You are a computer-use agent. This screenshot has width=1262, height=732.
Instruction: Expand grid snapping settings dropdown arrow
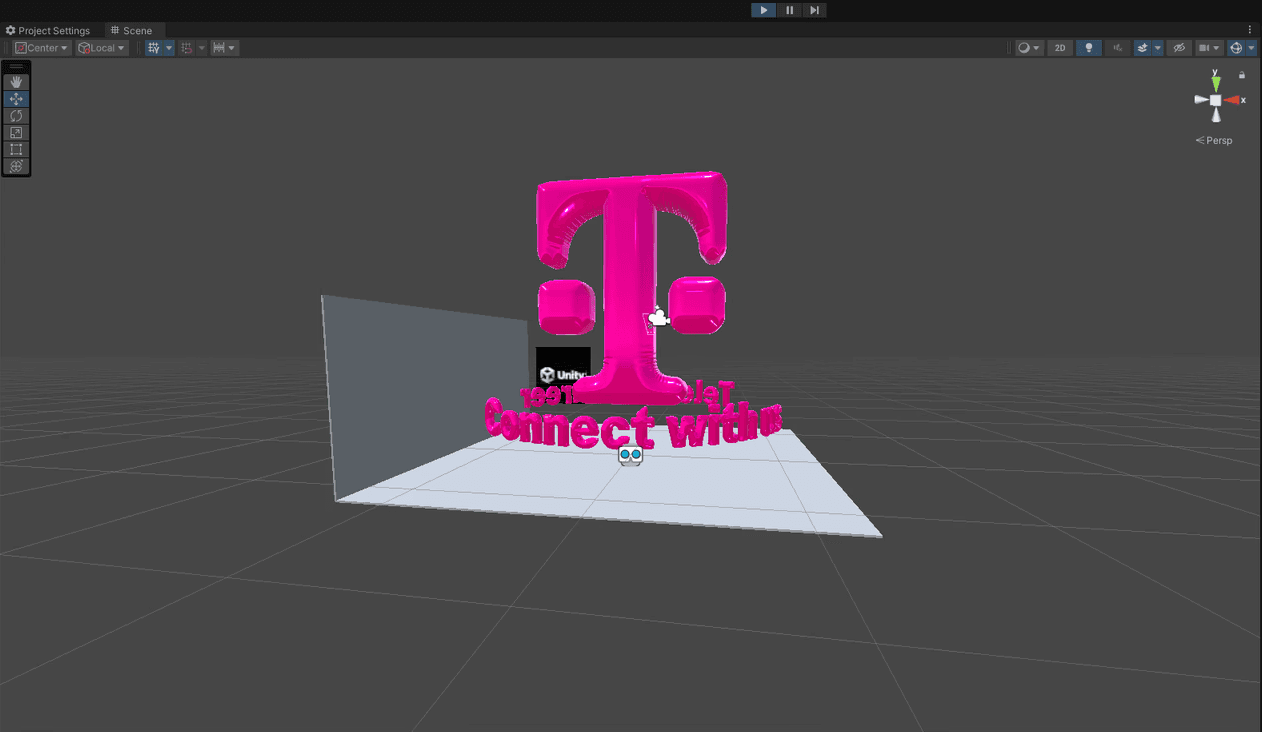pyautogui.click(x=202, y=48)
